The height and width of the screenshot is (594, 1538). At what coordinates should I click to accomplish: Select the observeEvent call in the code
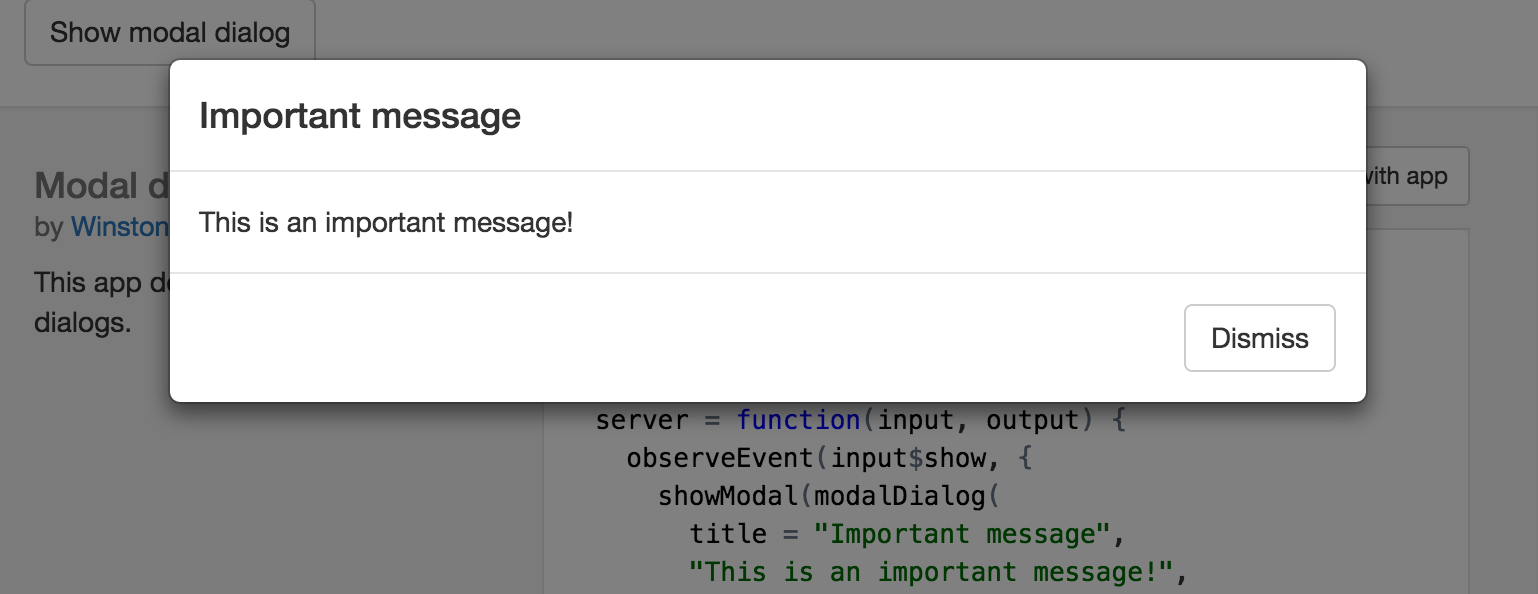pyautogui.click(x=717, y=458)
